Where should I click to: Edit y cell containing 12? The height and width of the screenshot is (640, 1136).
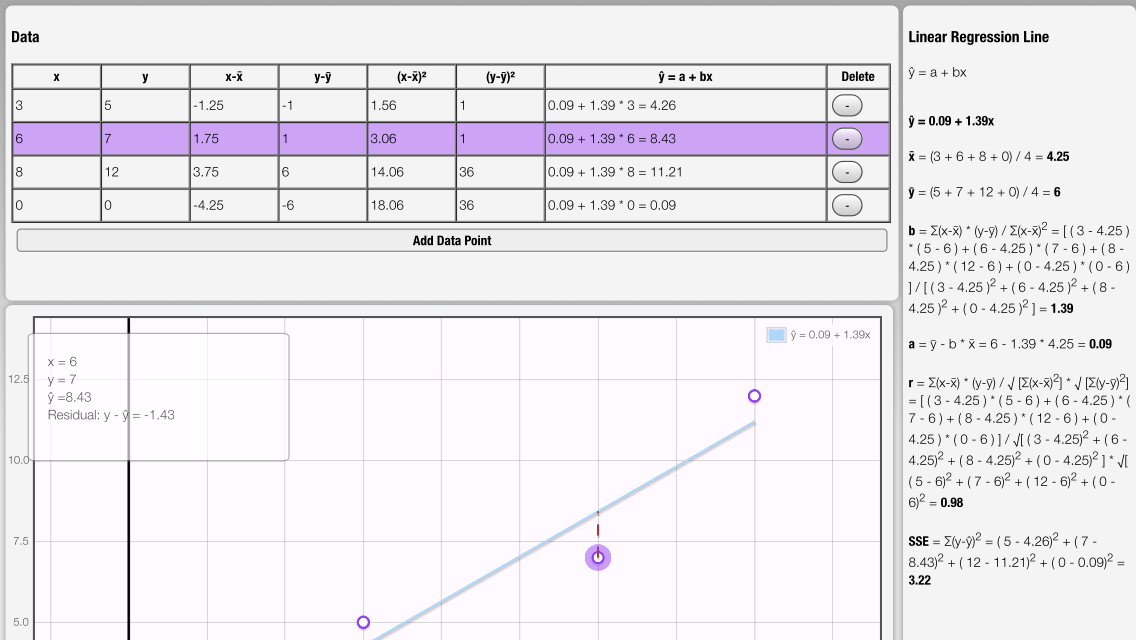(145, 173)
